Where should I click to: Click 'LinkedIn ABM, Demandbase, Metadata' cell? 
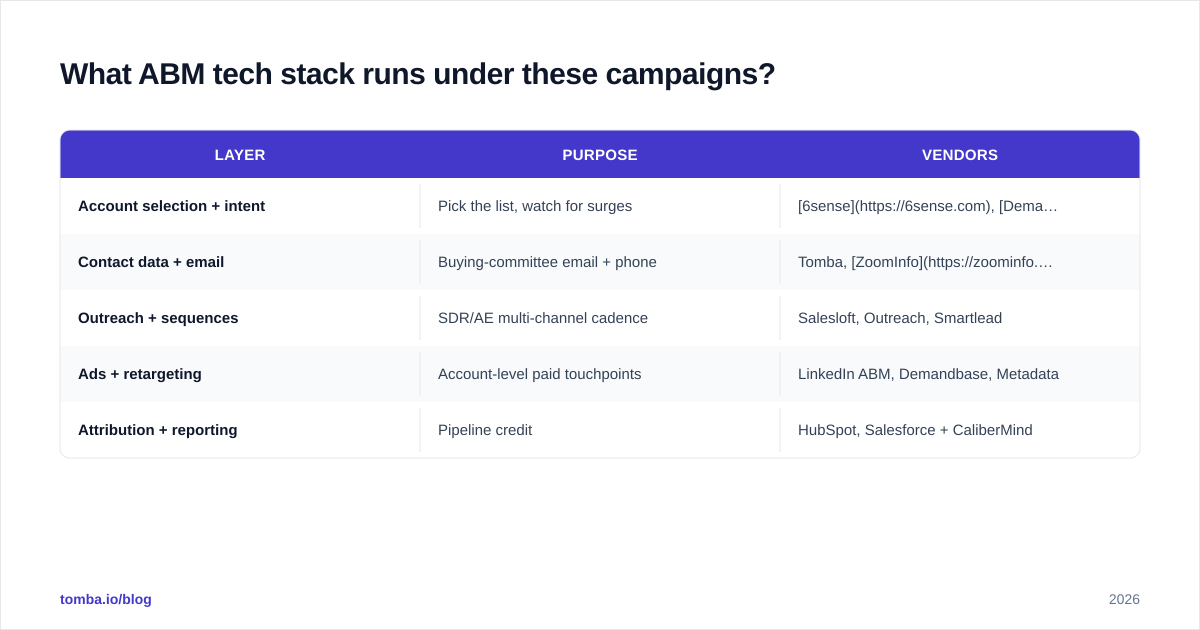click(x=960, y=374)
